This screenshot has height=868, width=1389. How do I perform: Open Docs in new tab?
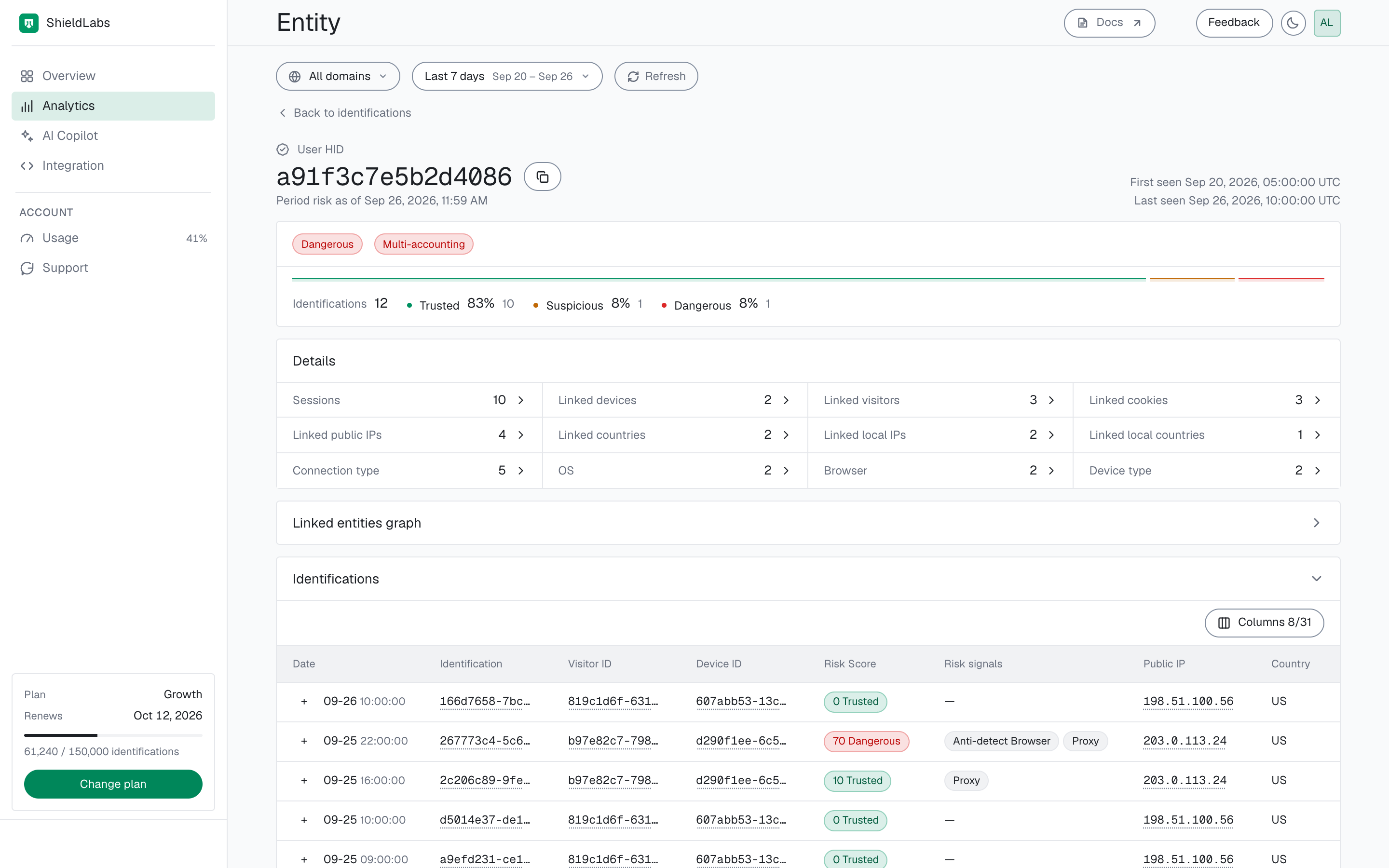point(1109,23)
